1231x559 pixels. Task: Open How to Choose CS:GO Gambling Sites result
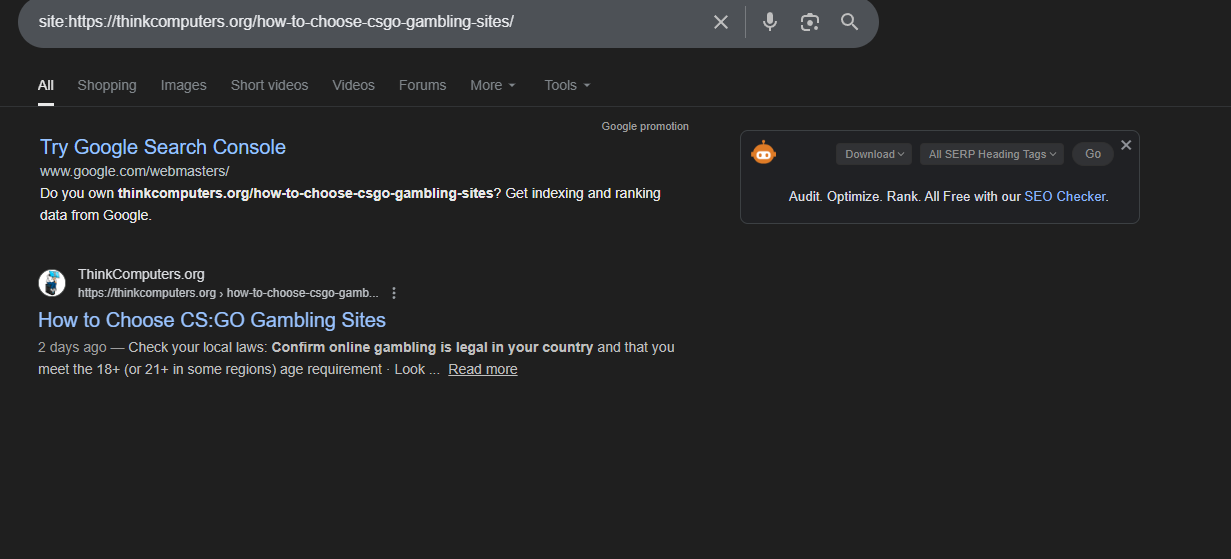(212, 320)
